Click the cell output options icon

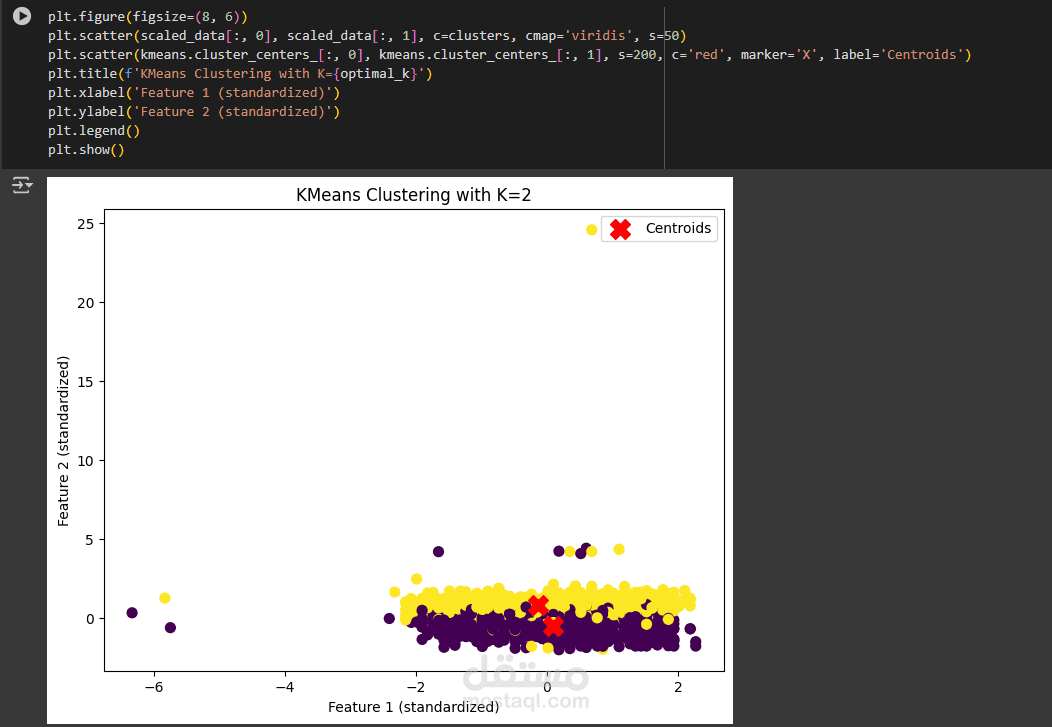point(18,185)
